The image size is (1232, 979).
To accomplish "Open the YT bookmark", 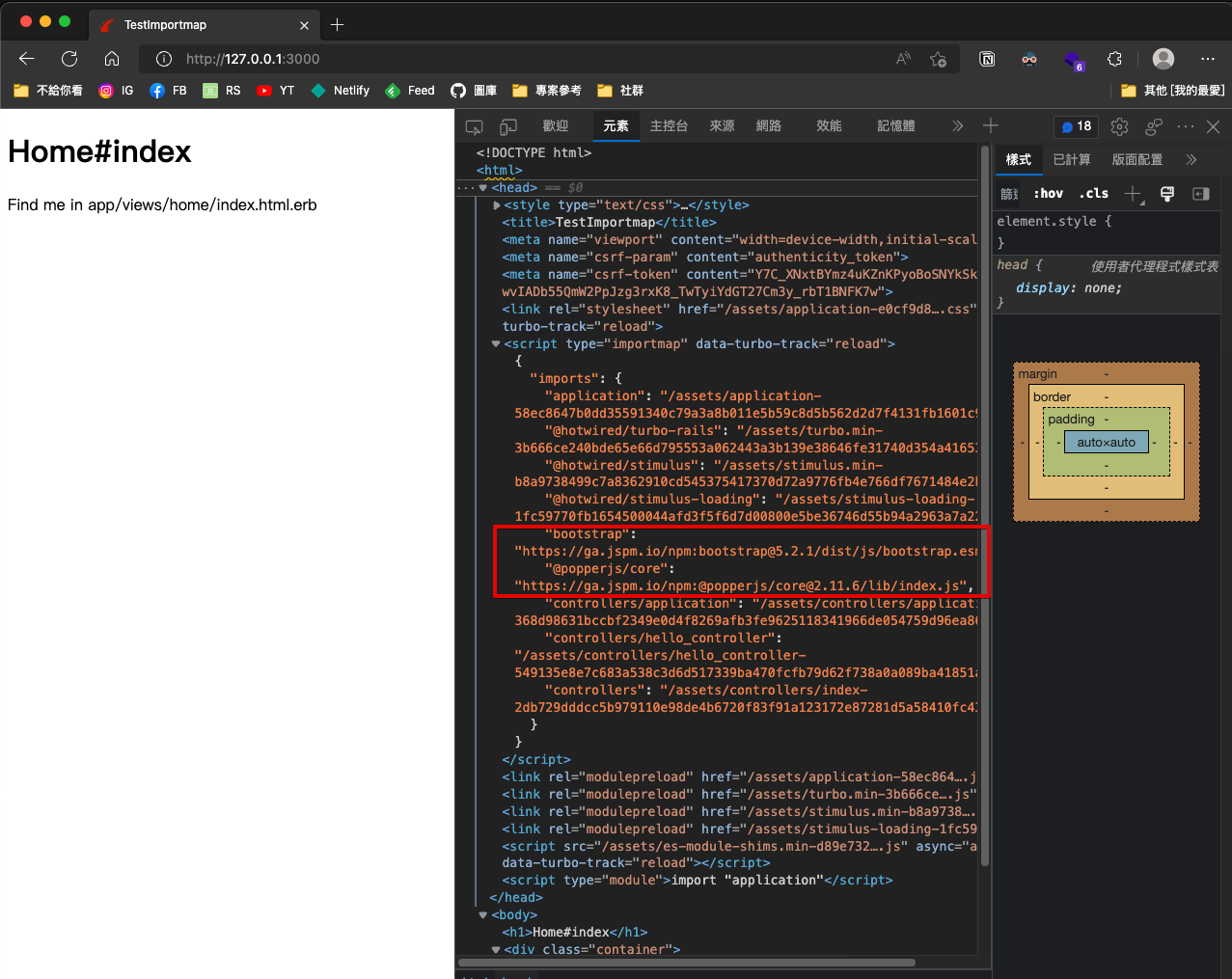I will coord(275,91).
